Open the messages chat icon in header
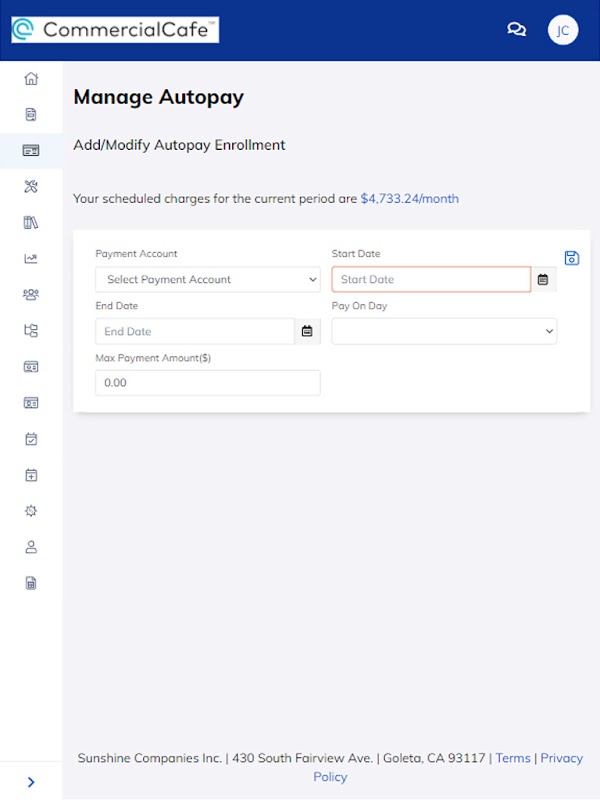The image size is (600, 800). pos(517,30)
